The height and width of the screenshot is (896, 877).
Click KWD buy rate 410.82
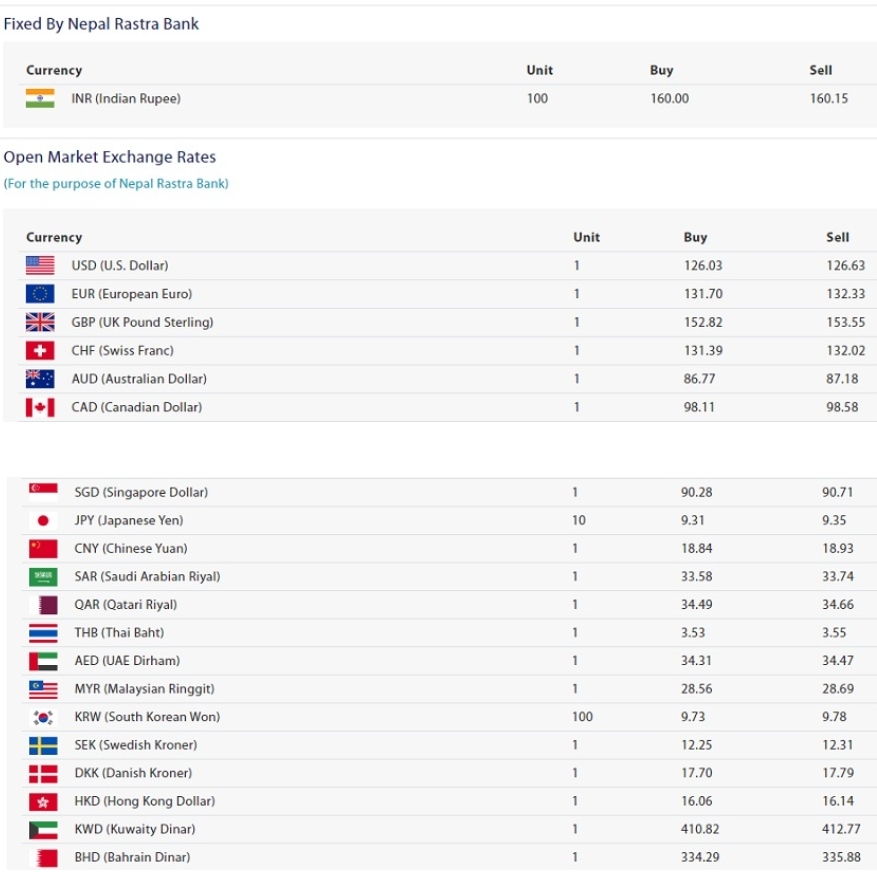(x=700, y=829)
